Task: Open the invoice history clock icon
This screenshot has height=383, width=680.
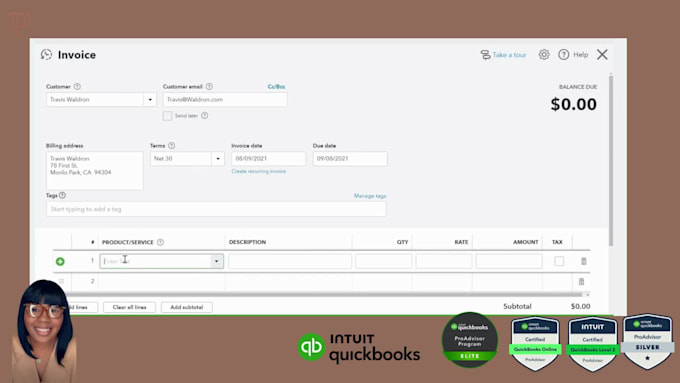Action: click(x=46, y=54)
